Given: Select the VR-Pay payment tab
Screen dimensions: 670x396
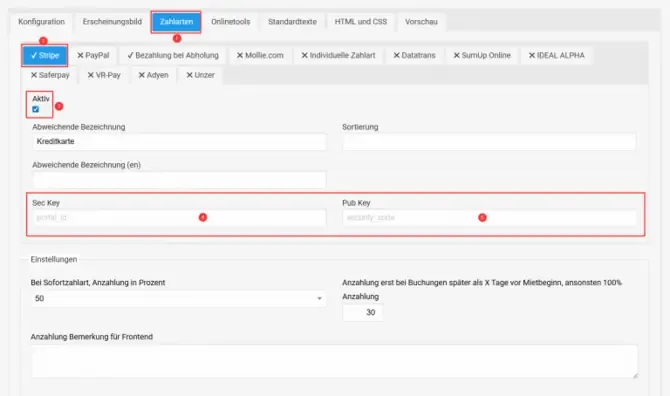Looking at the screenshot, I should pos(104,75).
